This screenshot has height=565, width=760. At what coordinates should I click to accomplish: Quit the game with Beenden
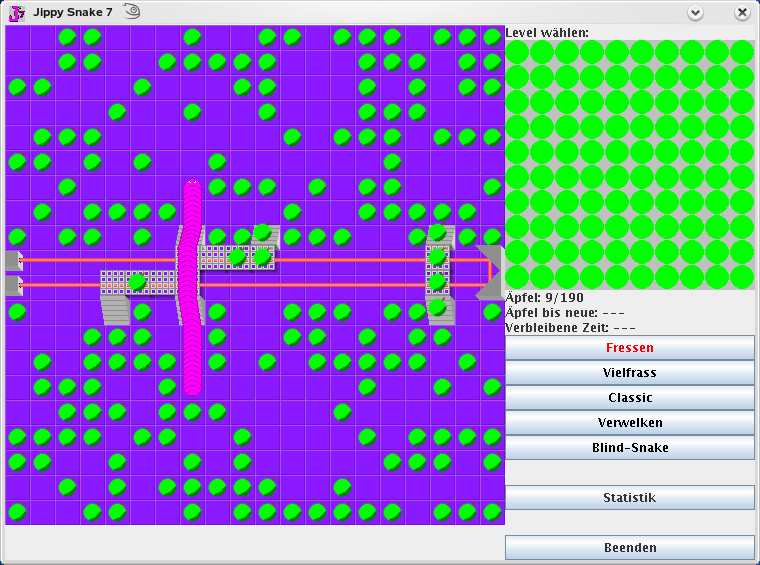tap(630, 548)
